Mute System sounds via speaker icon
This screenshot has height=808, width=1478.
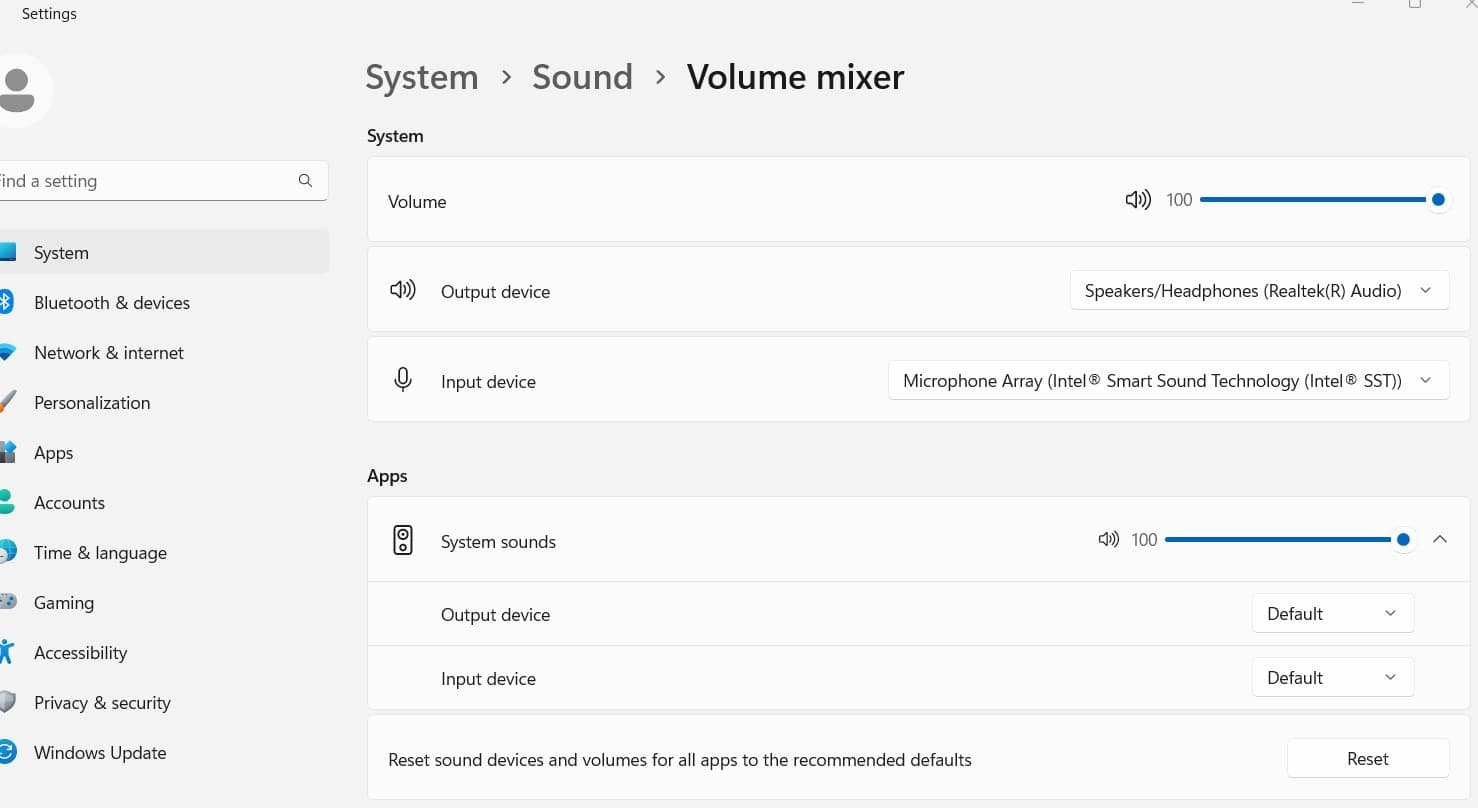tap(1108, 540)
